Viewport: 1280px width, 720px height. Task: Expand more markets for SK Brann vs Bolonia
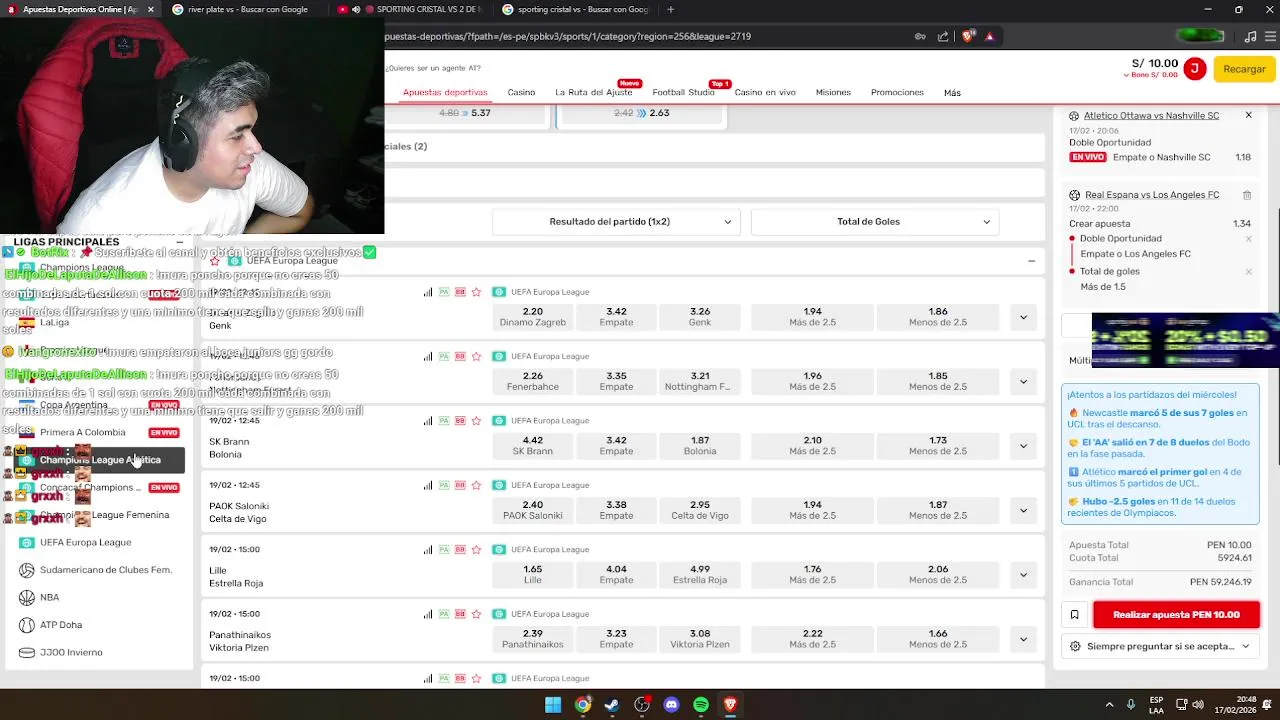pos(1023,446)
